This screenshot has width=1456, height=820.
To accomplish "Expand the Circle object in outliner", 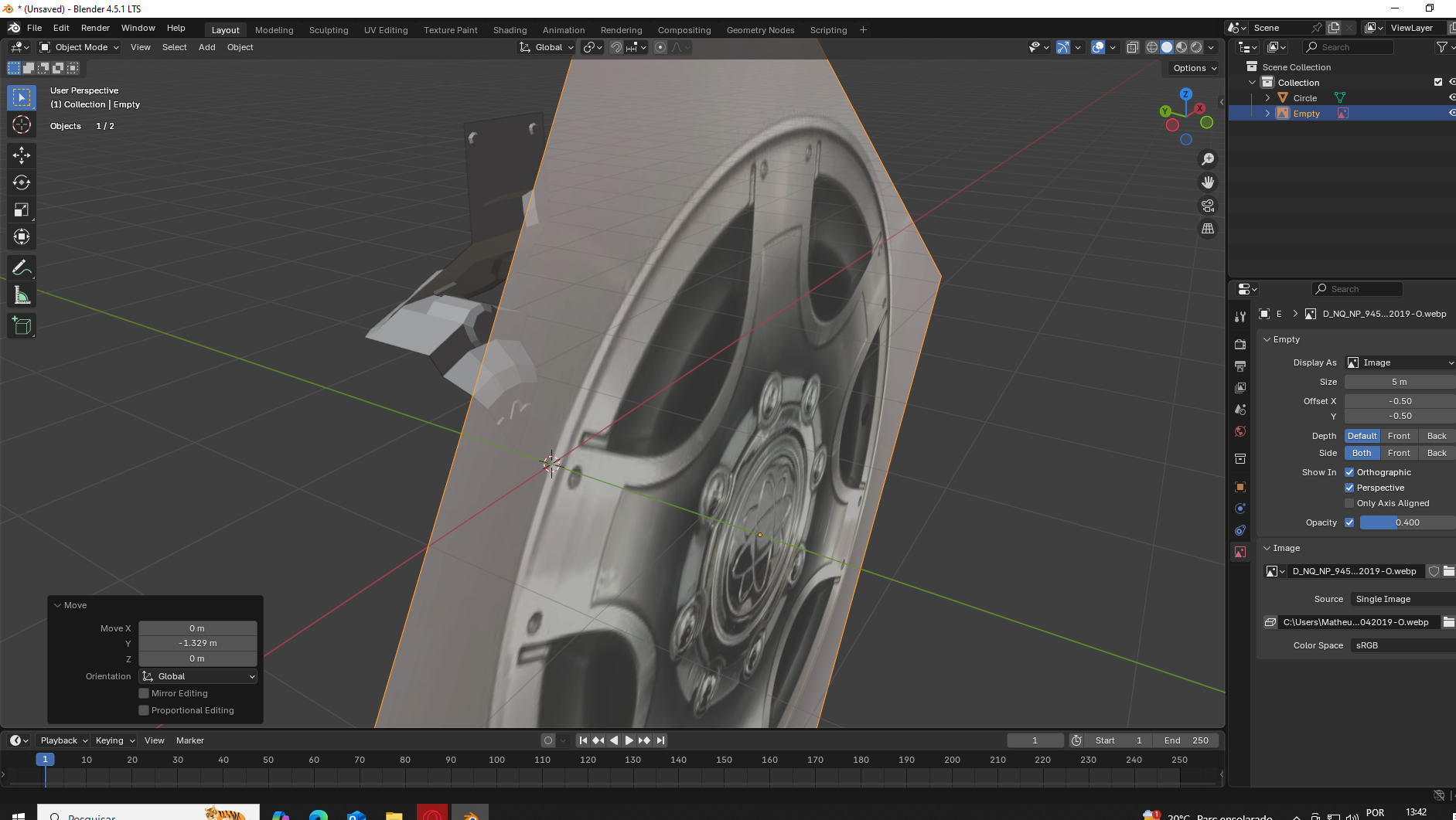I will tap(1267, 98).
